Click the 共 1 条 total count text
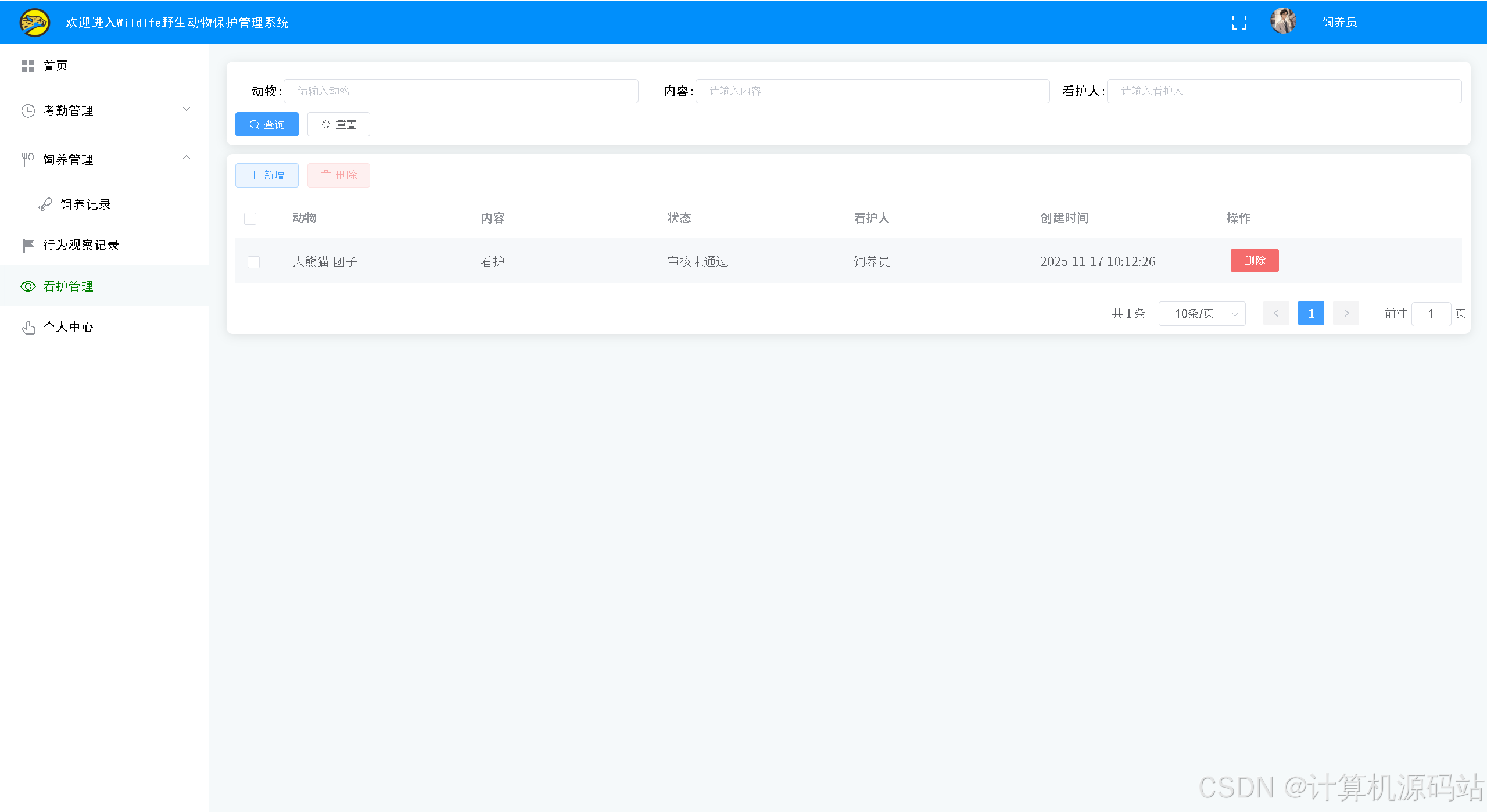 (x=1128, y=314)
